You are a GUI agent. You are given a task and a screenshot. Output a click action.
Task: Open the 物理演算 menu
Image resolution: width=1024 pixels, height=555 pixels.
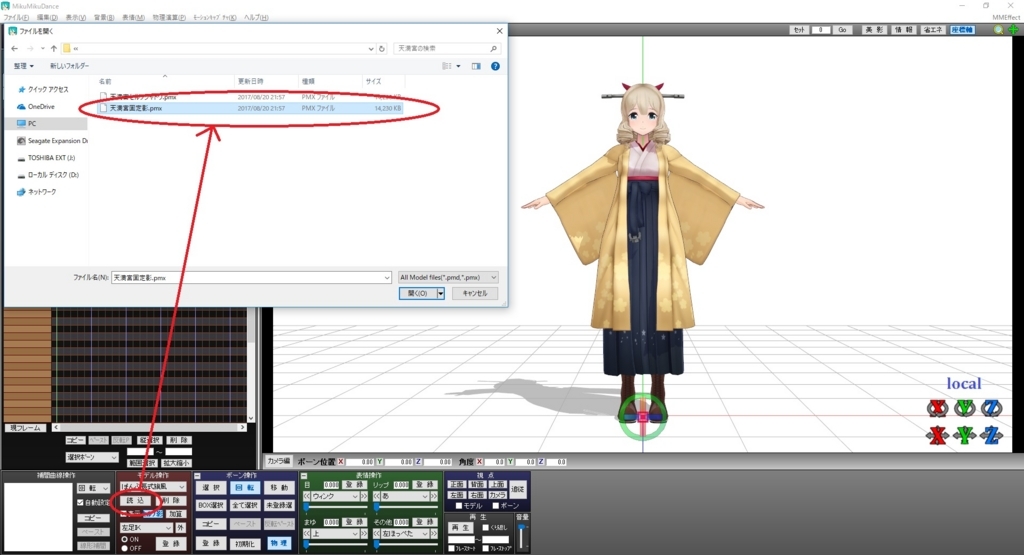[169, 18]
